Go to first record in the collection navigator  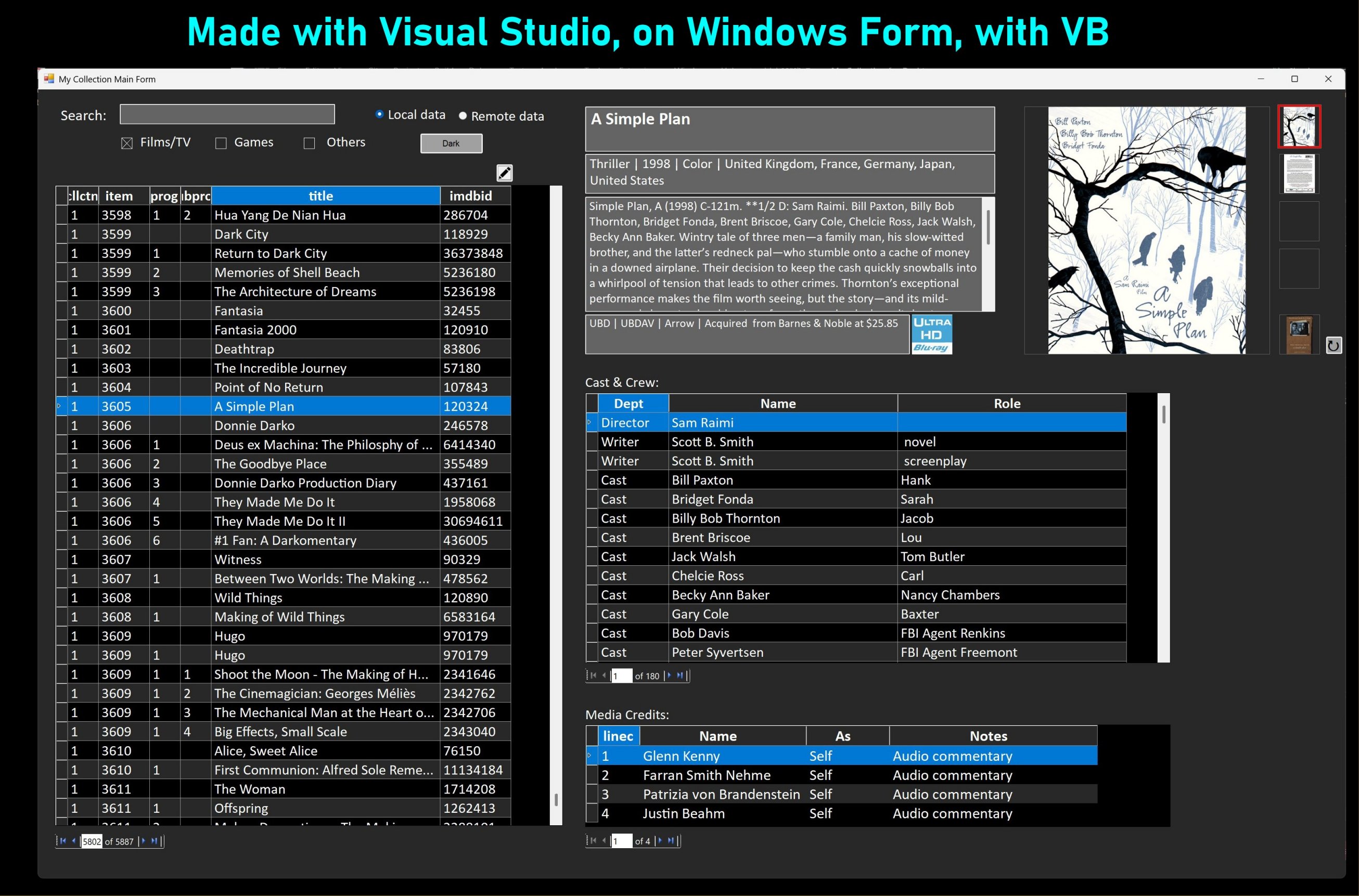pos(63,840)
